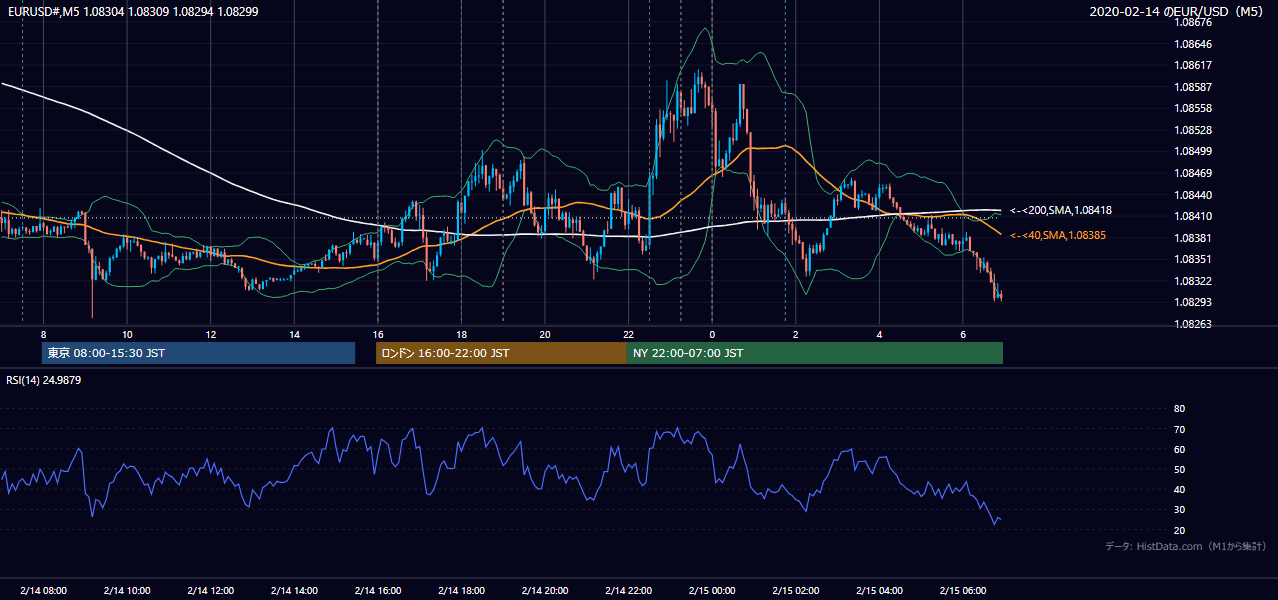Click price level 1.08676 on the price axis
Image resolution: width=1278 pixels, height=600 pixels.
pos(1193,22)
